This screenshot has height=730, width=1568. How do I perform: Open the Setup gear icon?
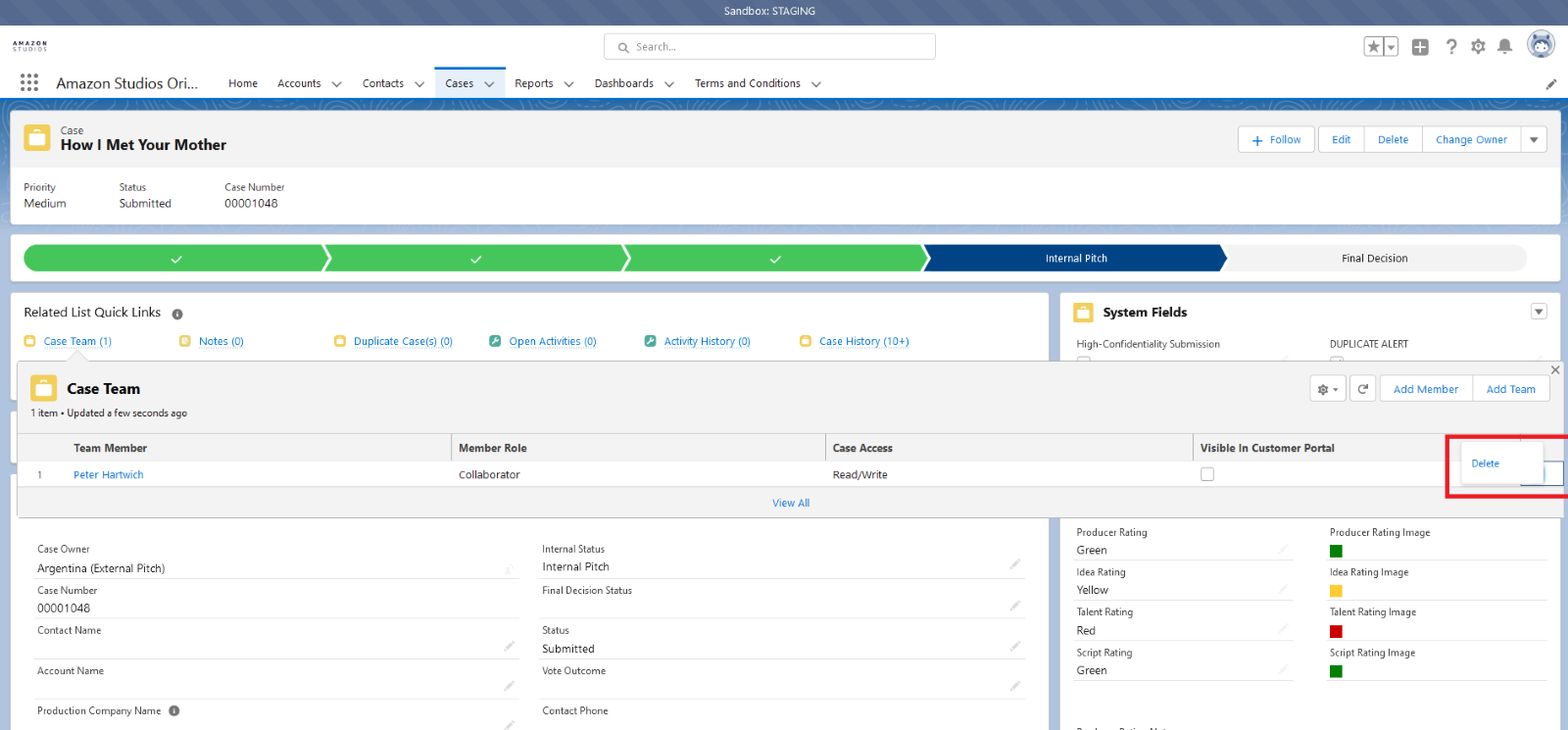(1478, 47)
